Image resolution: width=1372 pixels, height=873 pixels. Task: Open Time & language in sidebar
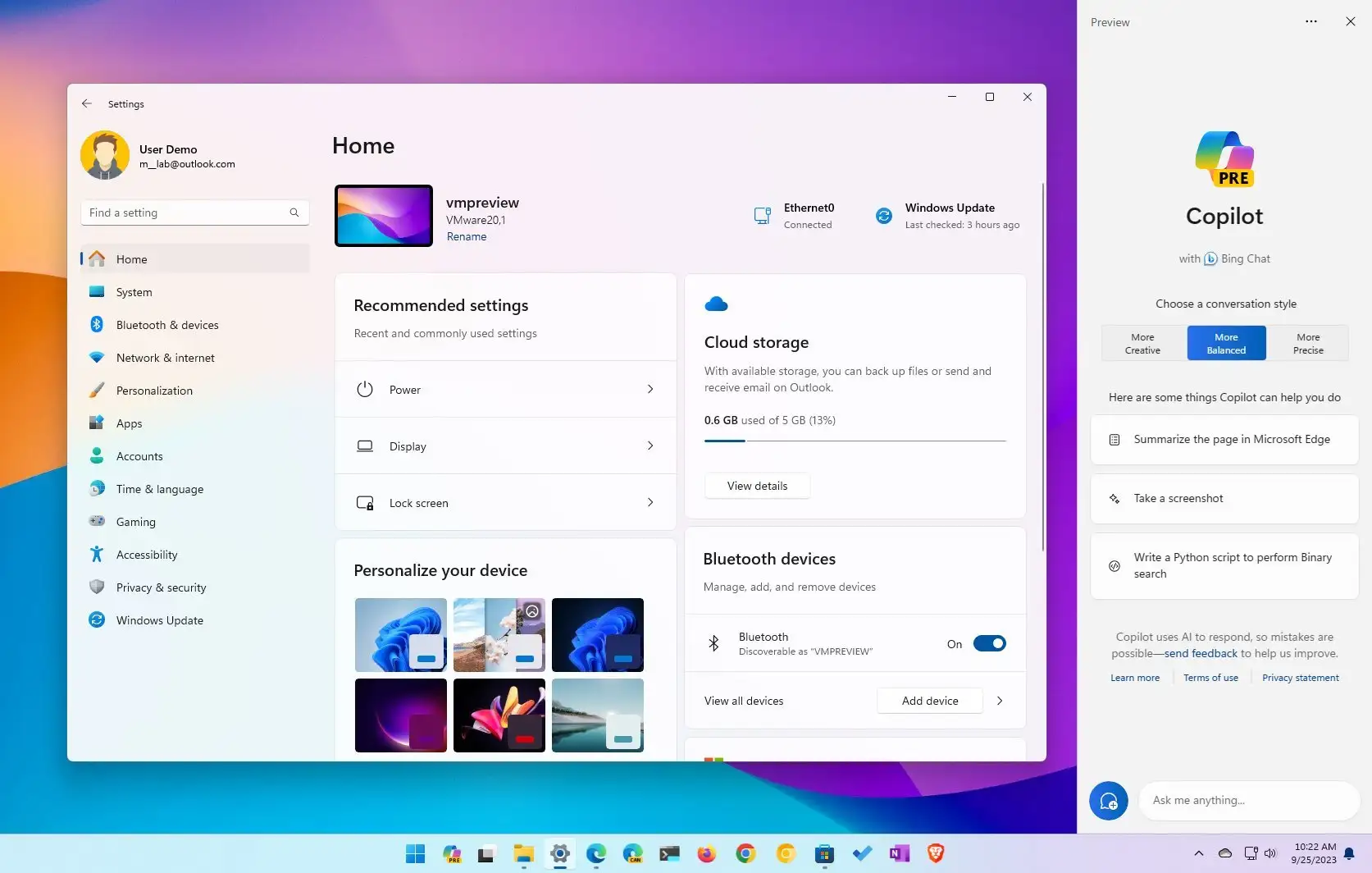click(195, 489)
